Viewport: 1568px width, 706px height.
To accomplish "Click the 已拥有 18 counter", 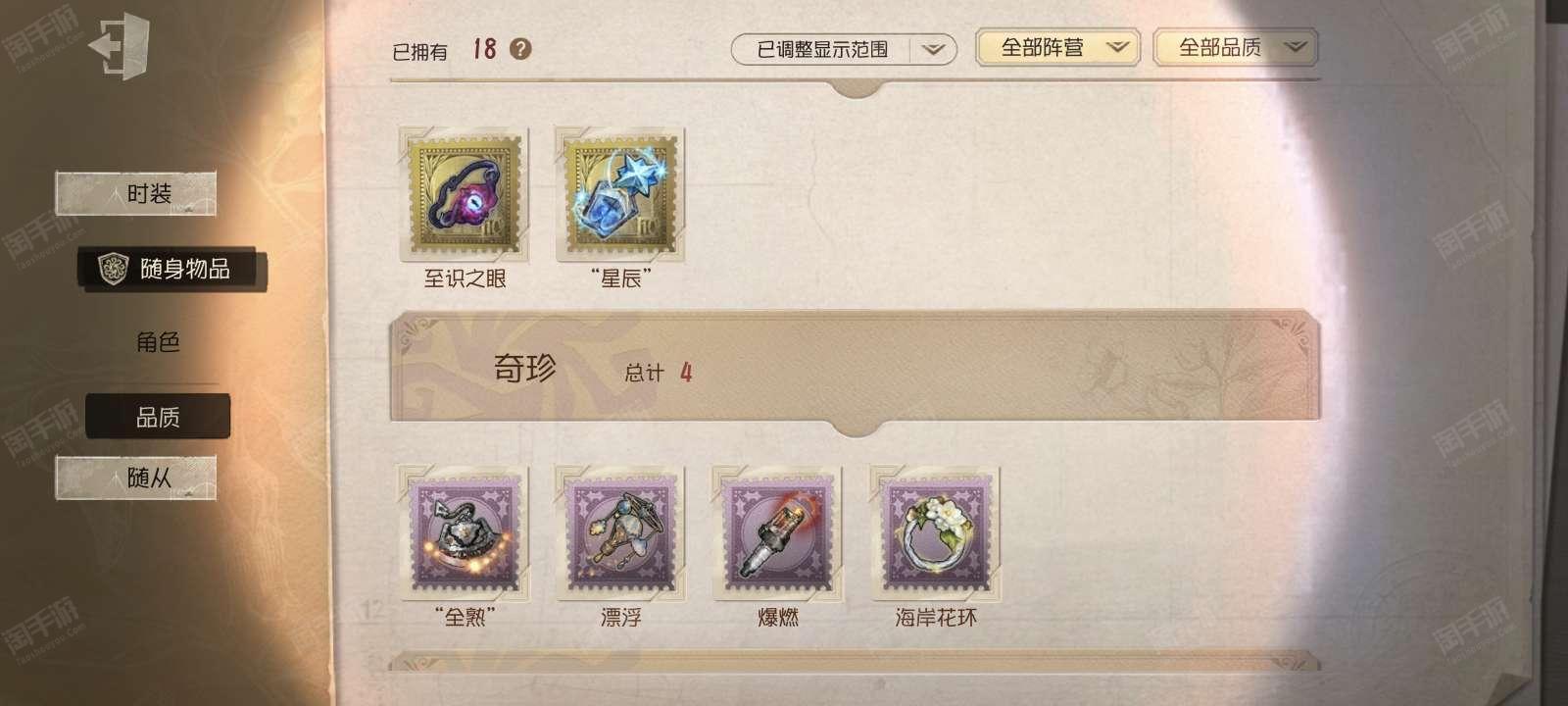I will click(445, 49).
